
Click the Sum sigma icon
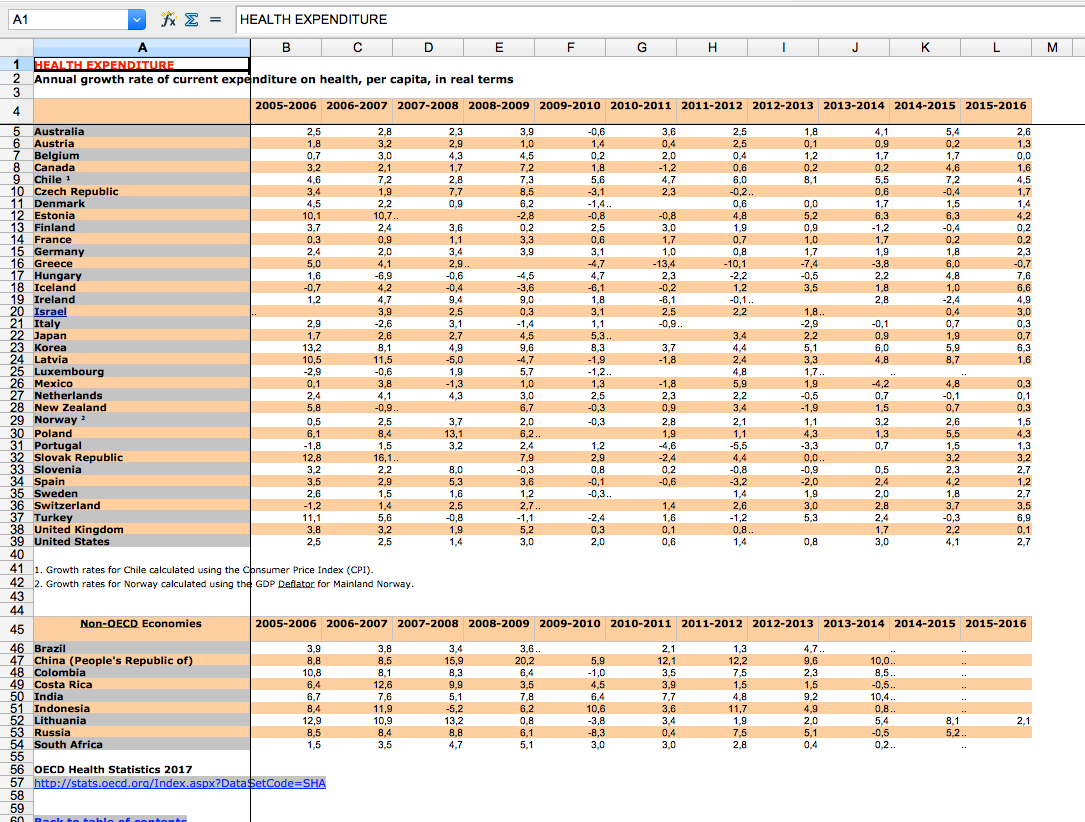click(190, 19)
